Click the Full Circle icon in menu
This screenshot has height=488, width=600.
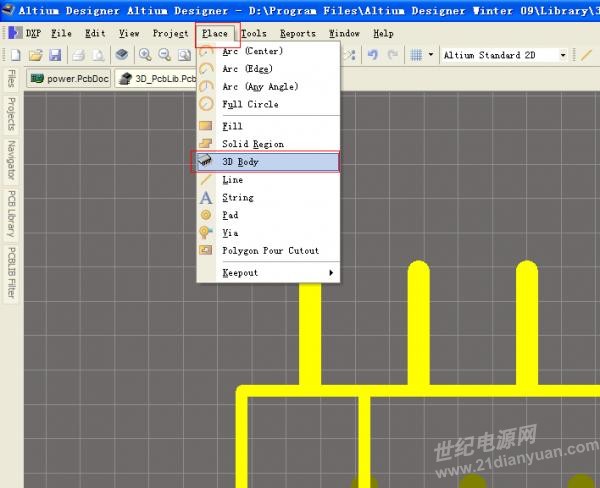pos(206,104)
